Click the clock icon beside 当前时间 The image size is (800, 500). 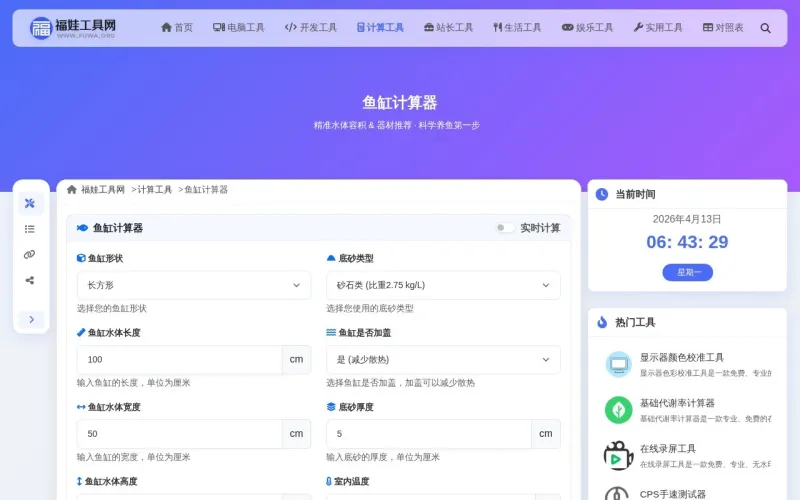(602, 194)
